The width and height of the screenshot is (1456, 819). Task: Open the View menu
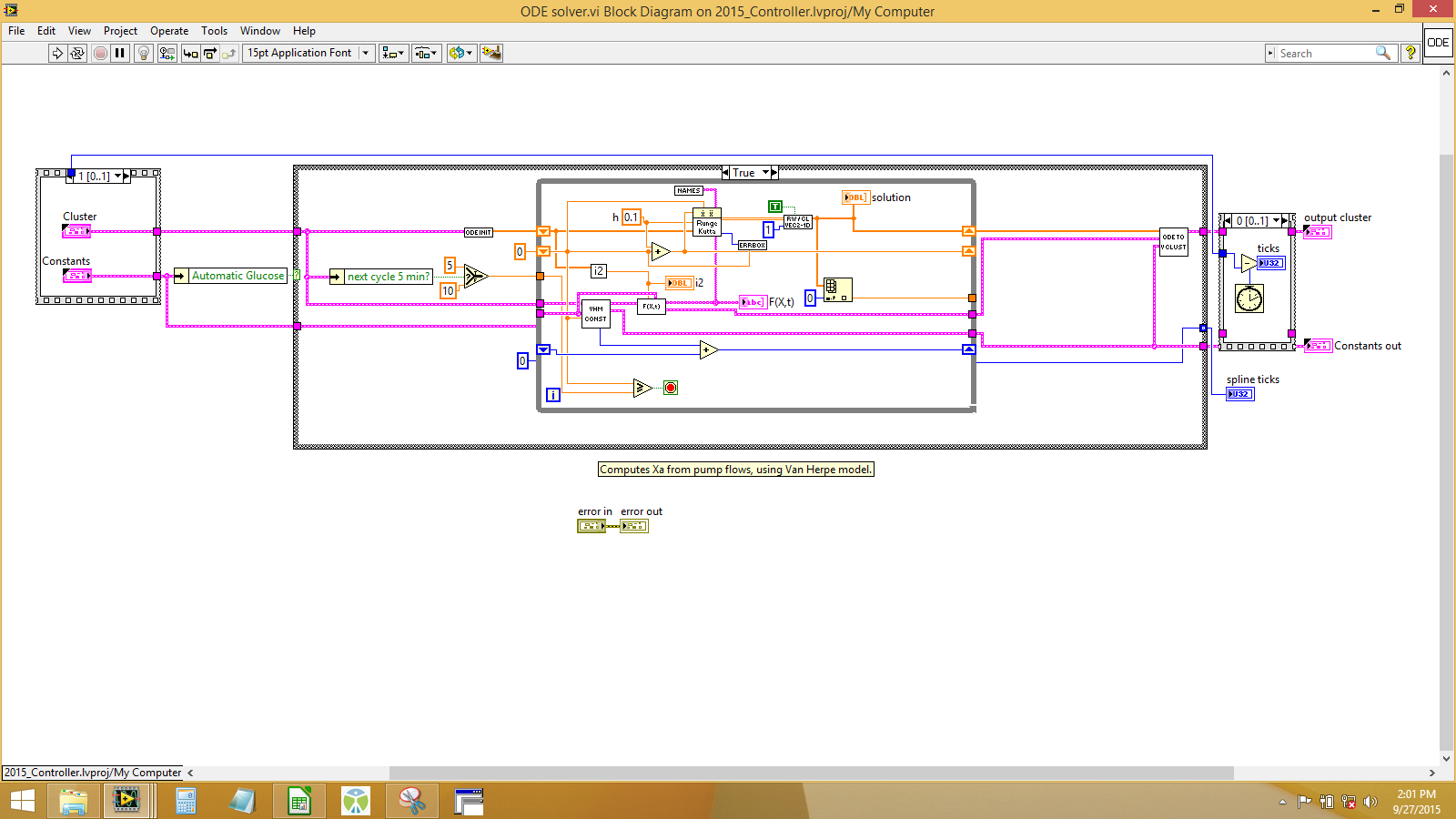coord(79,31)
